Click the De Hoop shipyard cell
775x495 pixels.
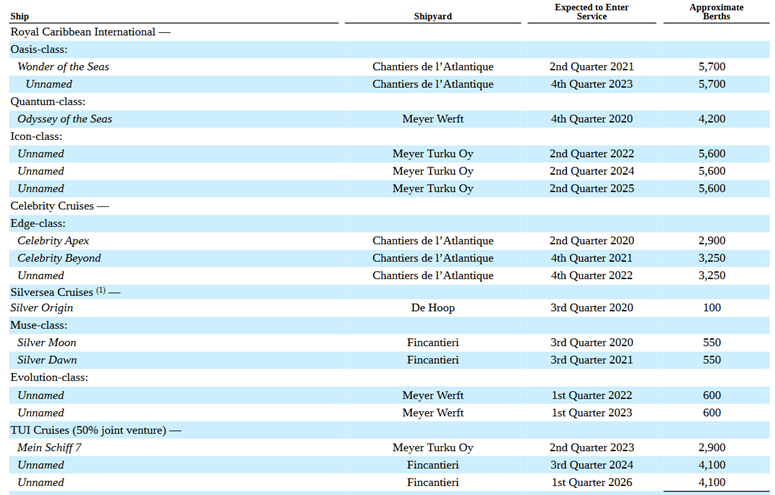[x=432, y=308]
